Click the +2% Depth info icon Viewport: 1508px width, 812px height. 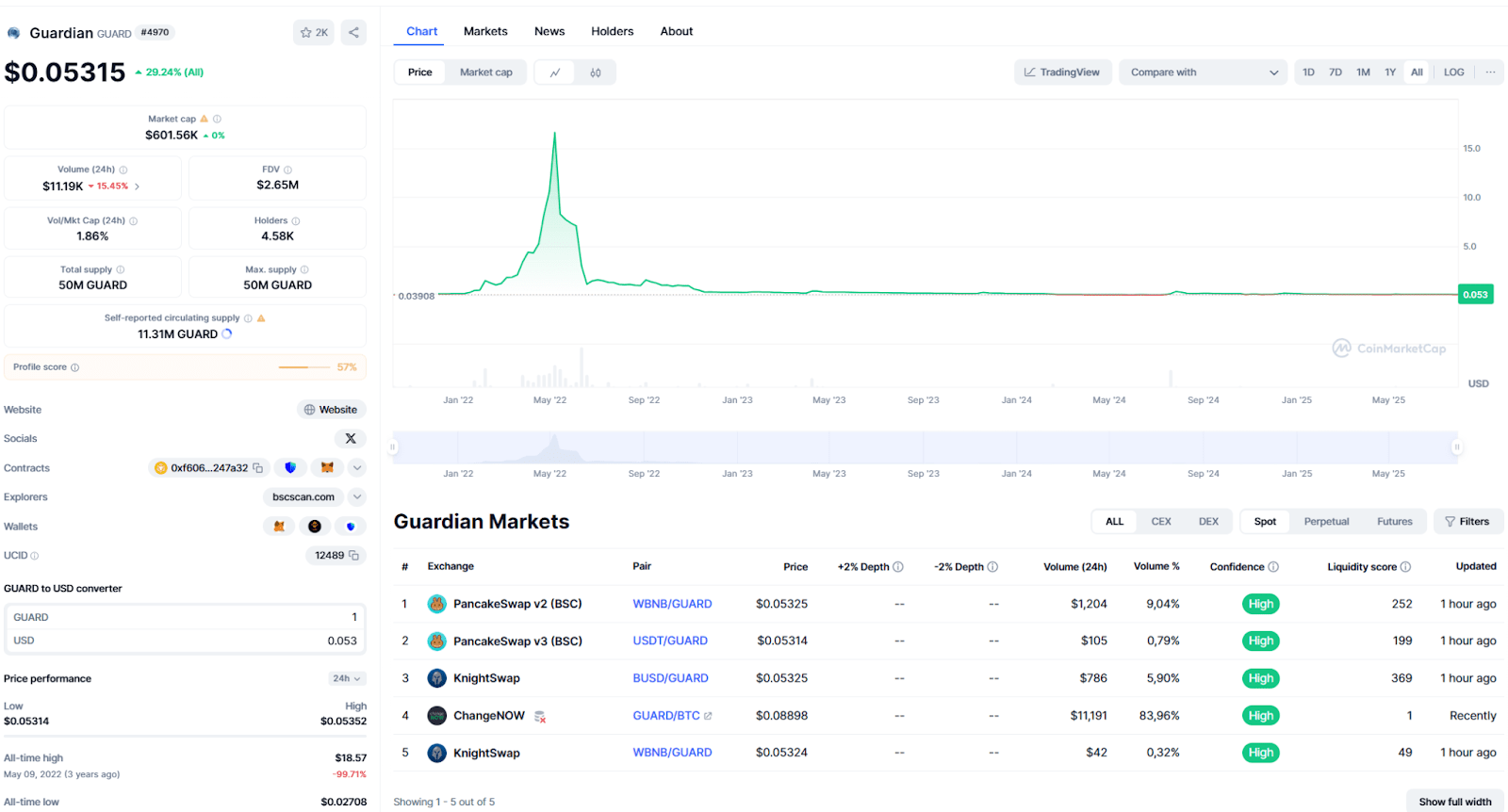(x=898, y=567)
